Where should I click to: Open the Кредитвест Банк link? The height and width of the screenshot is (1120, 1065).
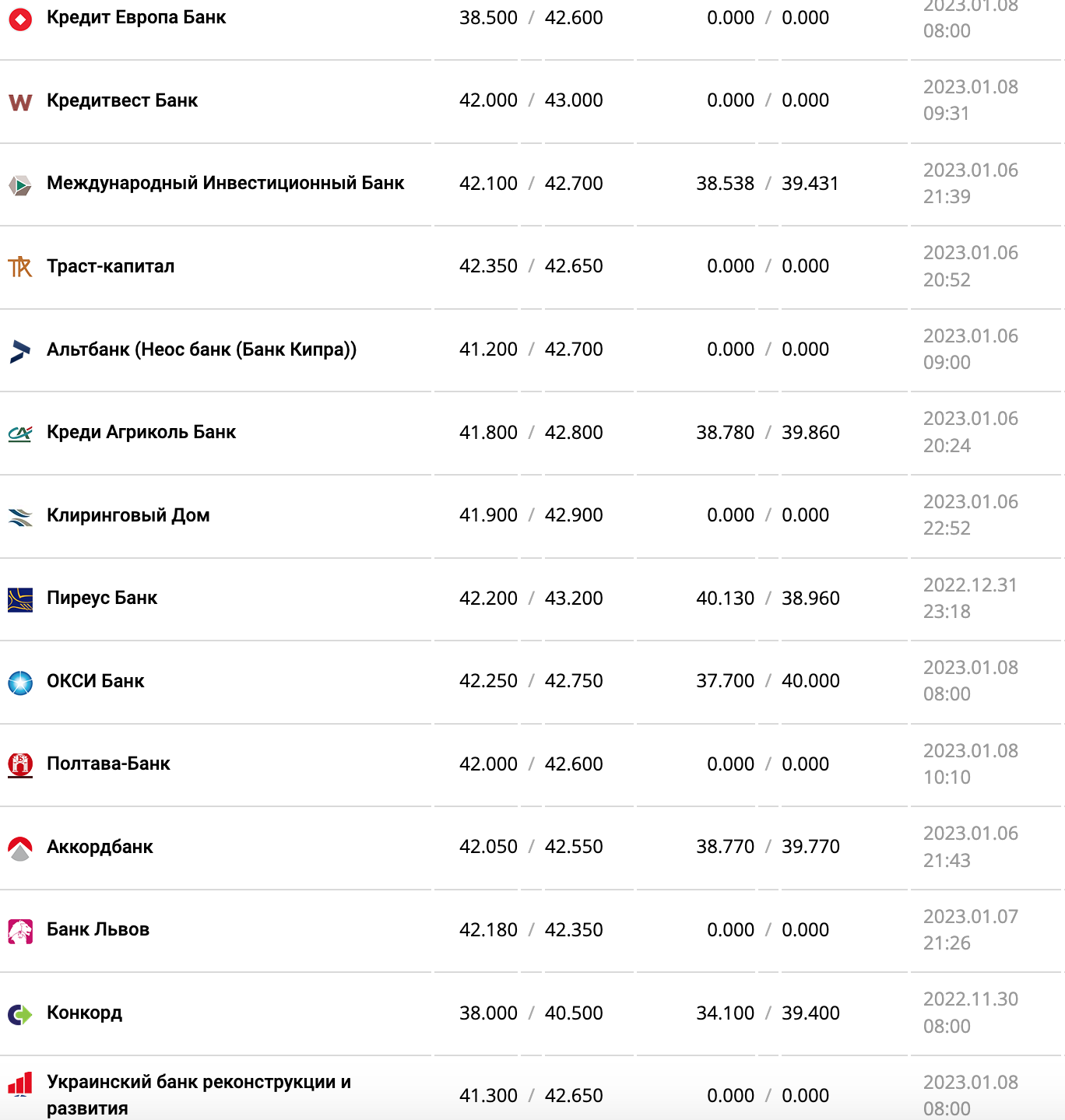pyautogui.click(x=122, y=100)
